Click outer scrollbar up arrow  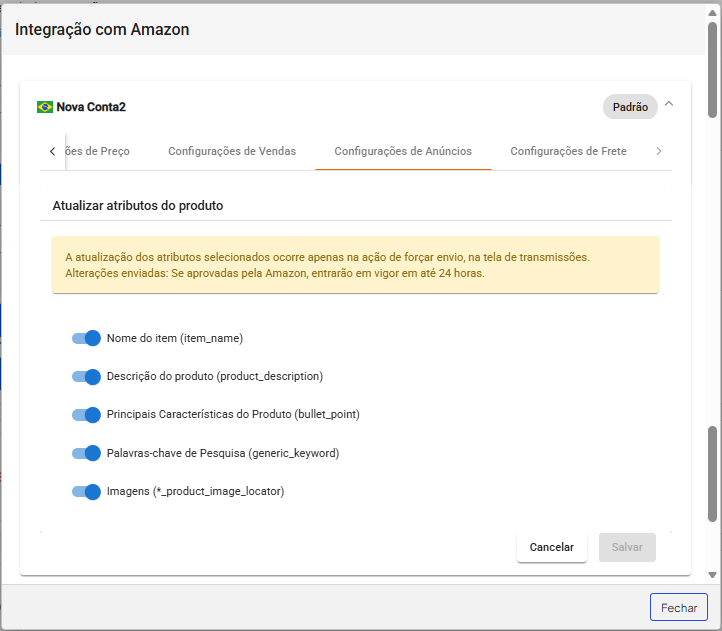click(x=712, y=12)
